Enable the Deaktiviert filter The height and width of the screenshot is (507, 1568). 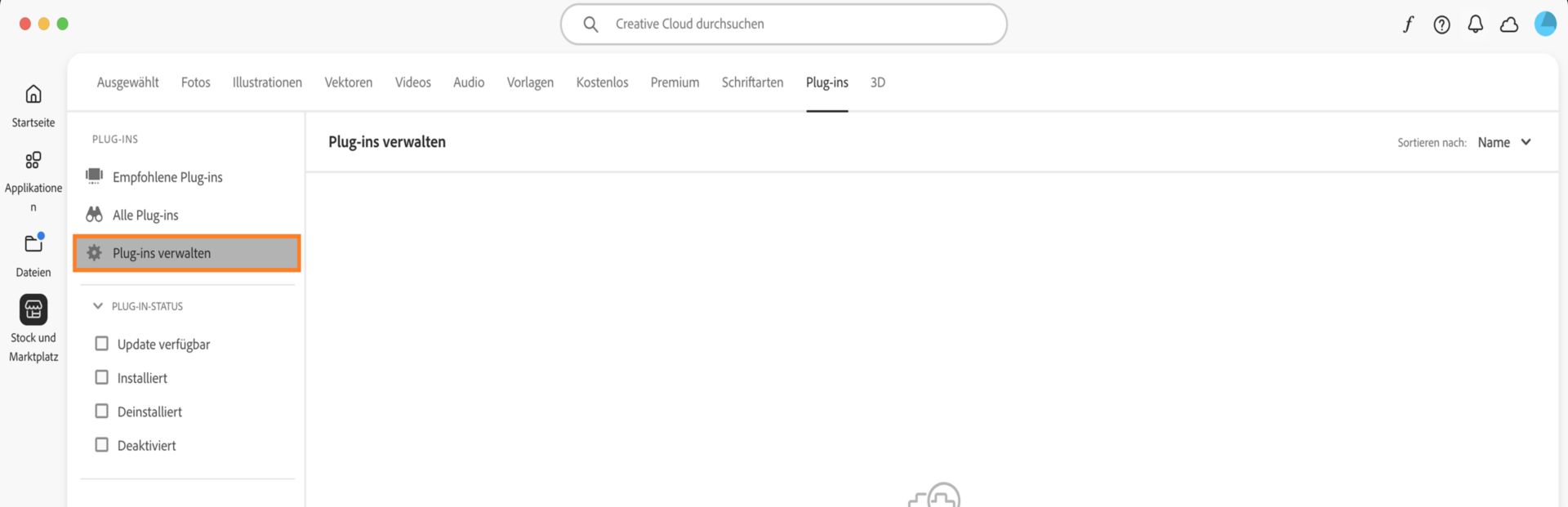click(x=101, y=444)
